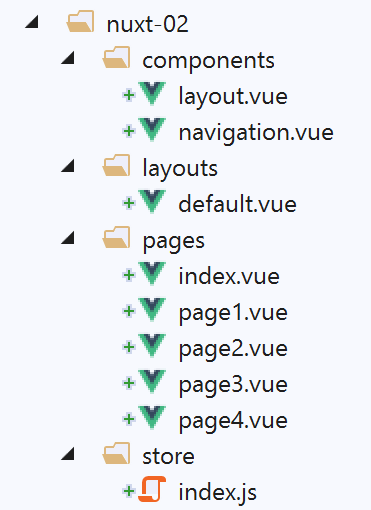The width and height of the screenshot is (371, 510).
Task: Collapse the pages folder arrow
Action: (68, 238)
